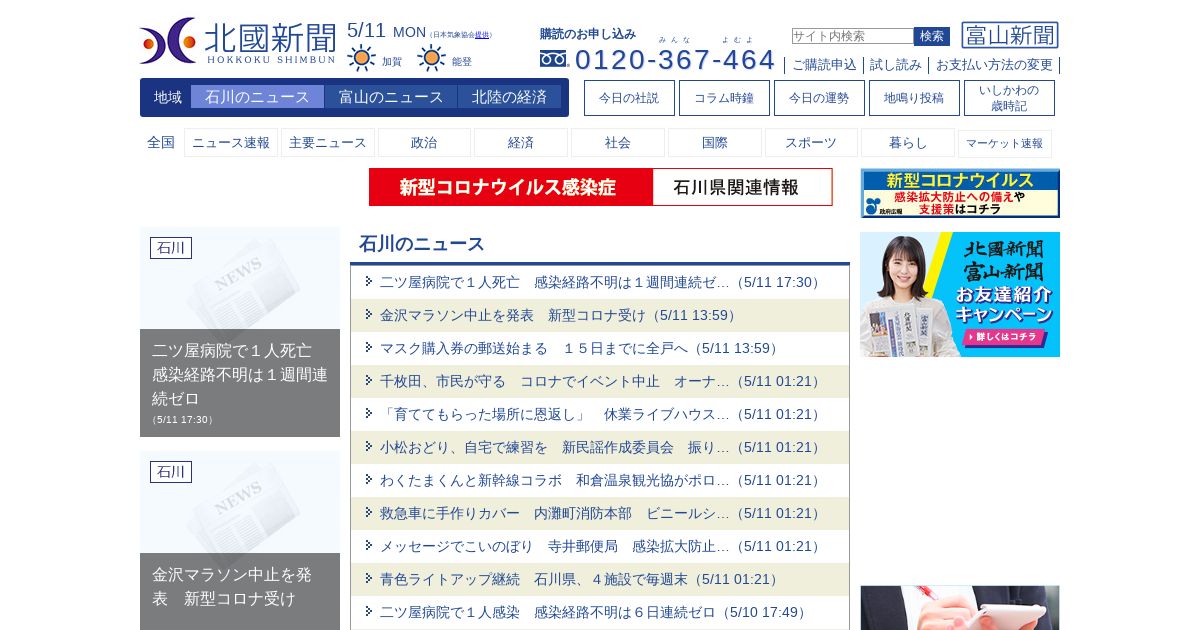The height and width of the screenshot is (630, 1200).
Task: Open the 富山新聞 logo link
Action: (1010, 35)
